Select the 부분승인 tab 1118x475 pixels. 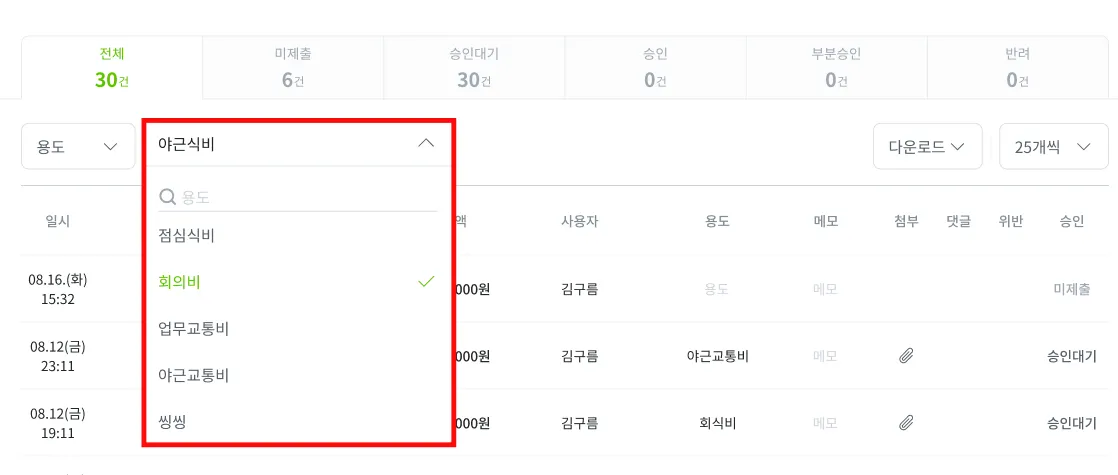coord(836,68)
